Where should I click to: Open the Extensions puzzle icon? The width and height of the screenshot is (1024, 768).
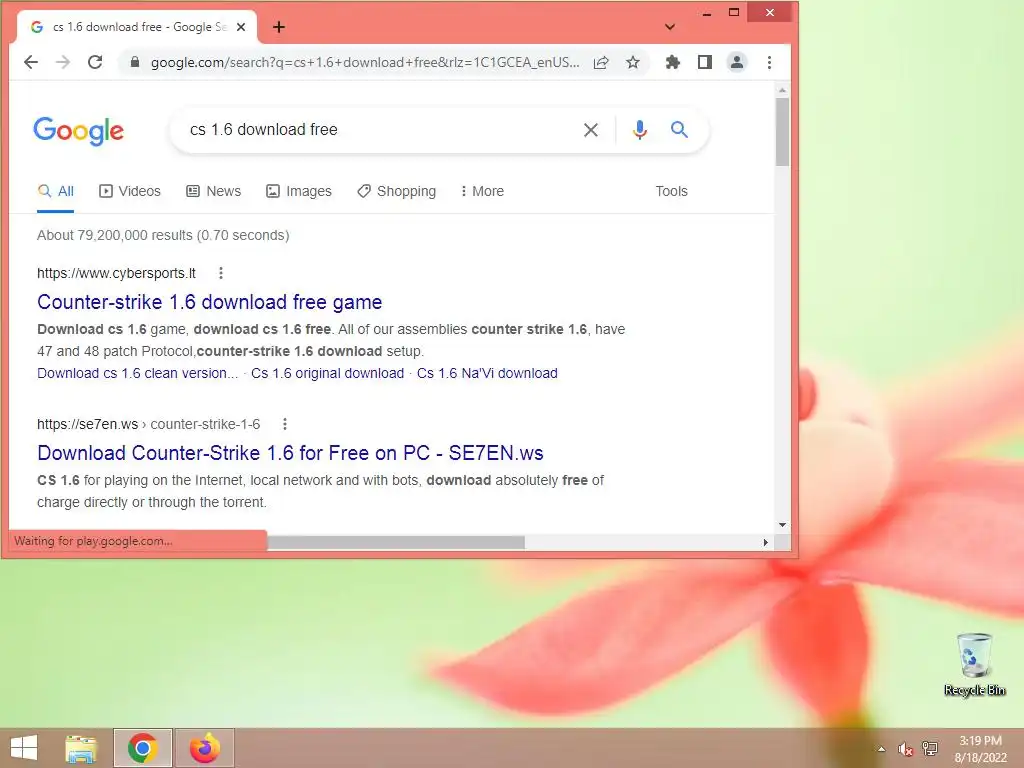[x=672, y=62]
